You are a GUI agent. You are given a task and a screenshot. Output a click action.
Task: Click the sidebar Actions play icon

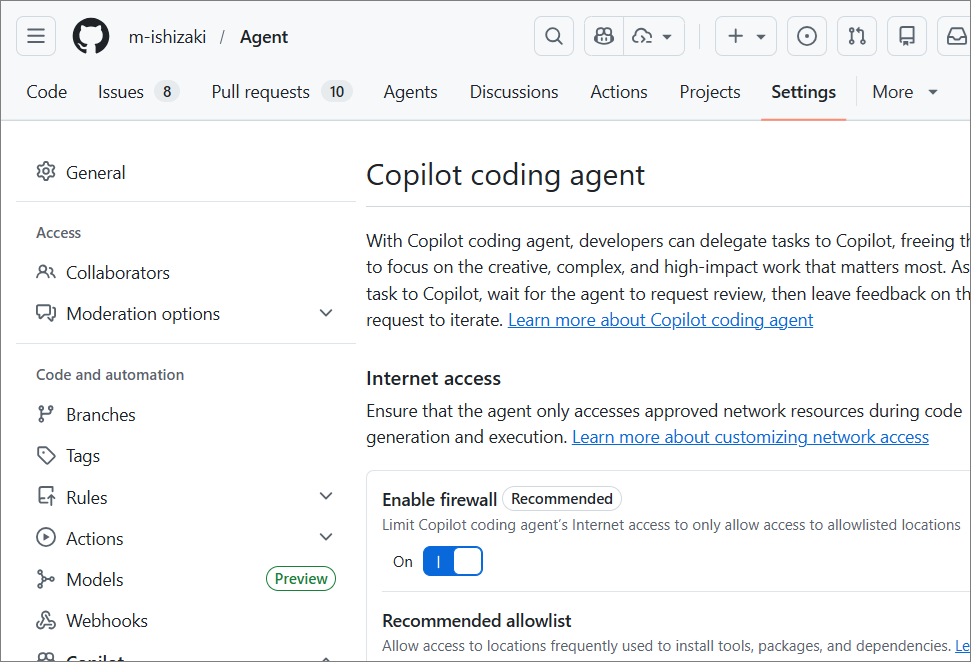[46, 538]
